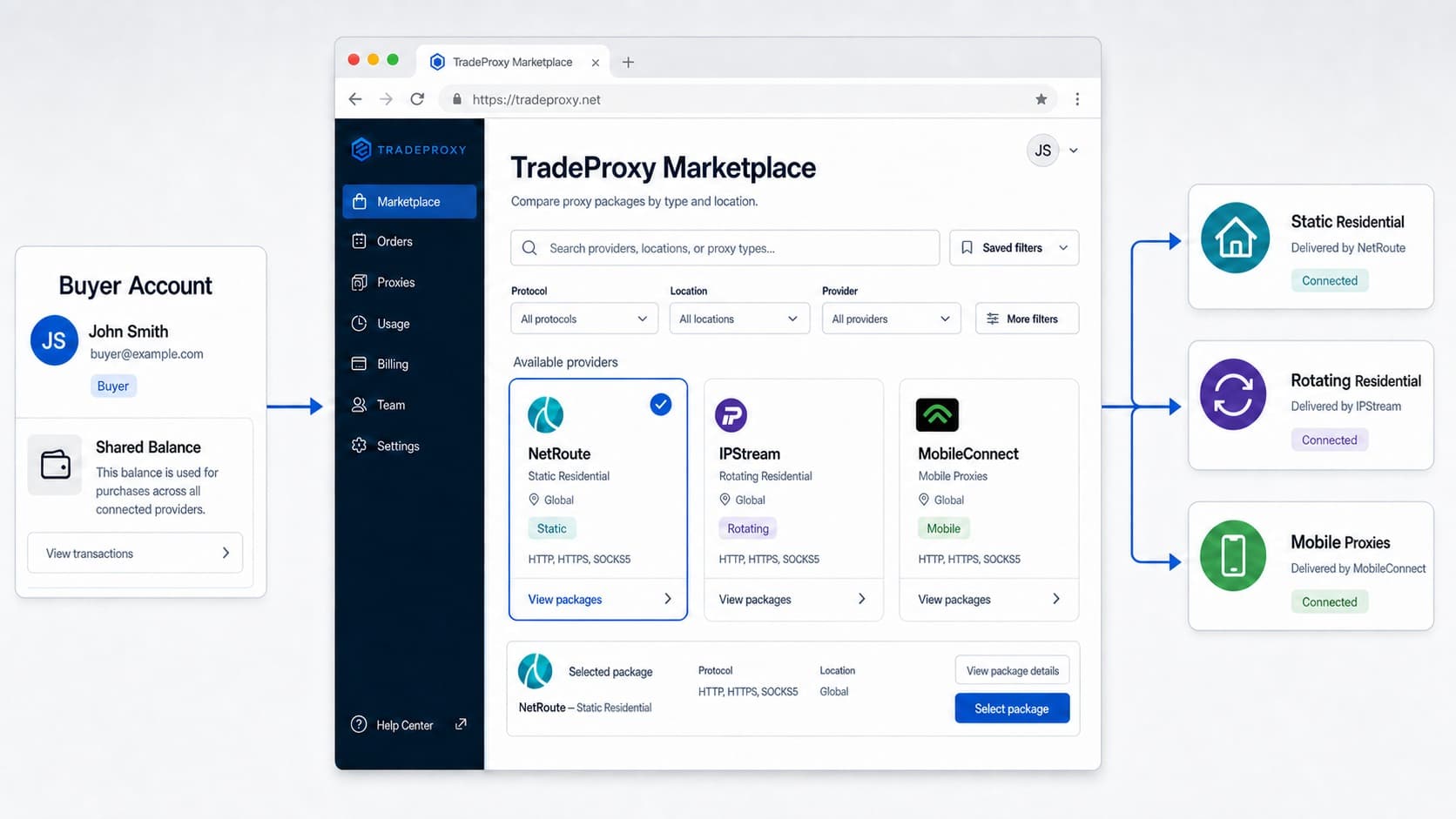Click the Global location on IPStream card
Screen dimensions: 1456x819
point(742,500)
